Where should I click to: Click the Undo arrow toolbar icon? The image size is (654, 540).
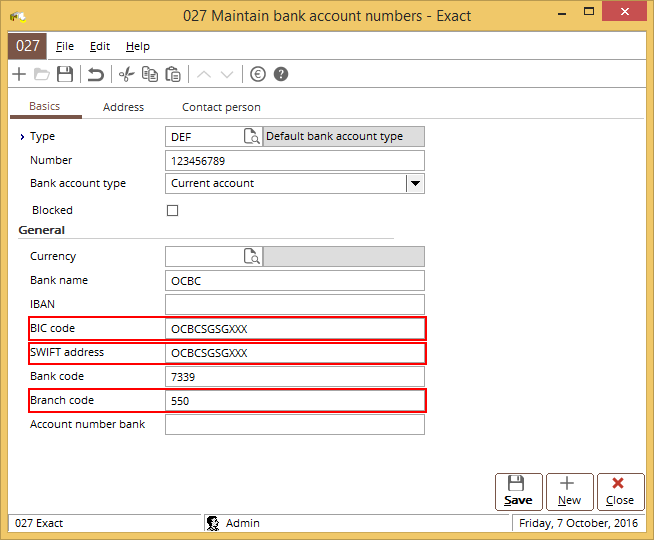click(96, 74)
